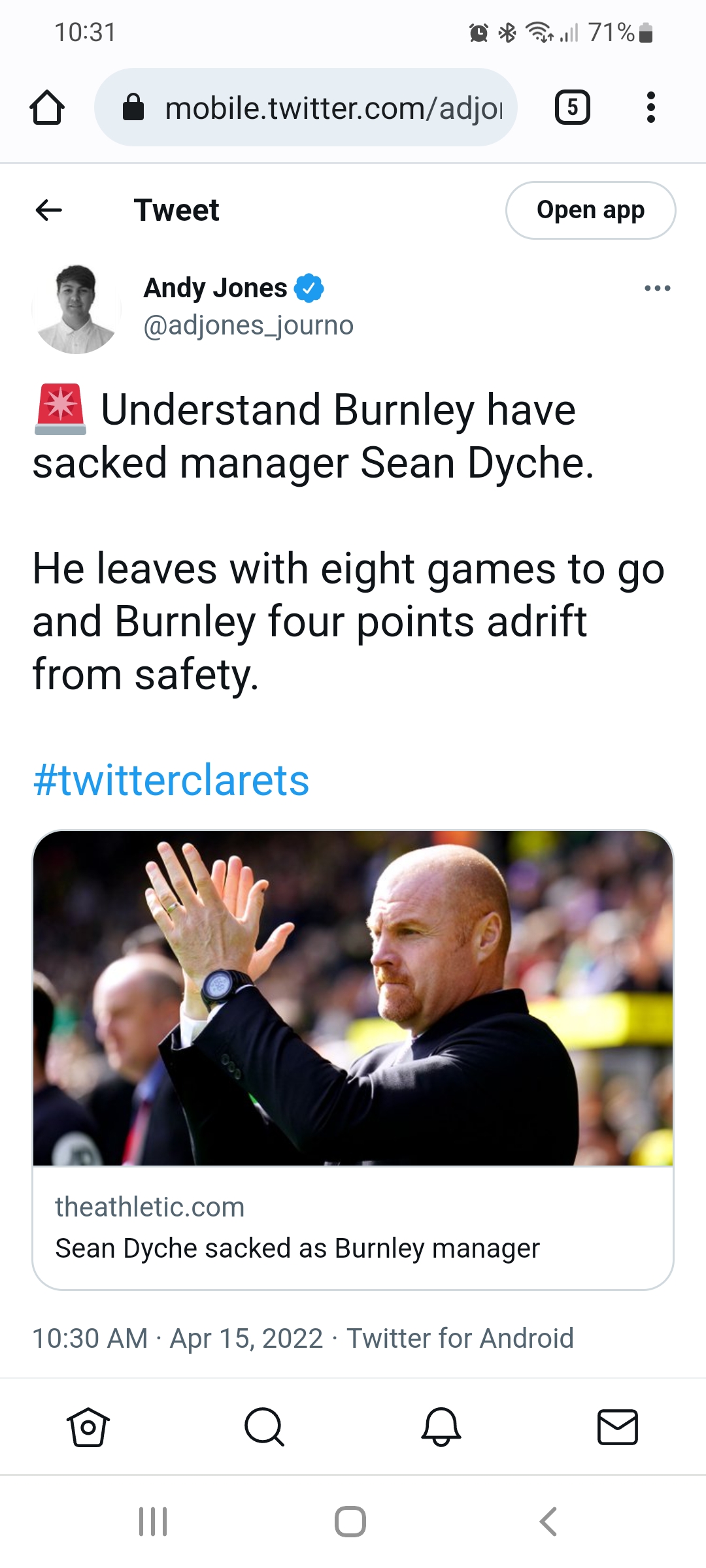Tap the browser home icon
Viewport: 706px width, 1568px height.
coord(47,108)
